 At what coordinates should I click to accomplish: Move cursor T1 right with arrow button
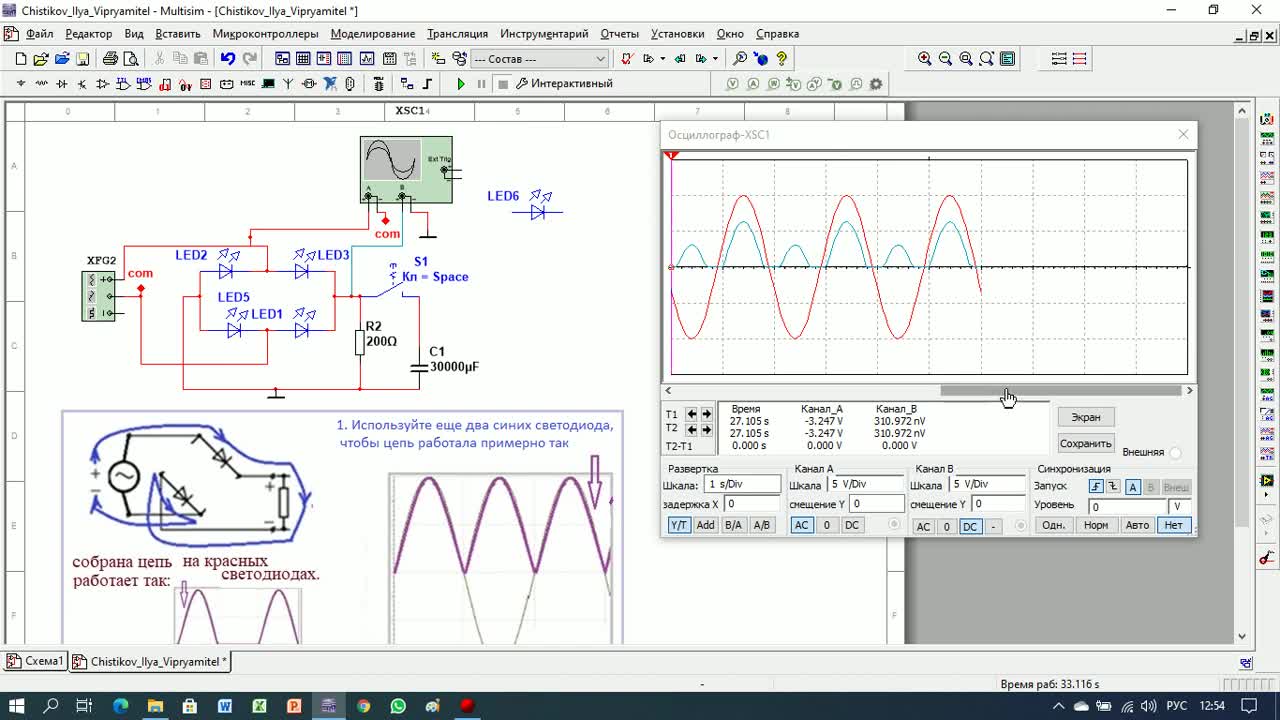click(x=707, y=414)
